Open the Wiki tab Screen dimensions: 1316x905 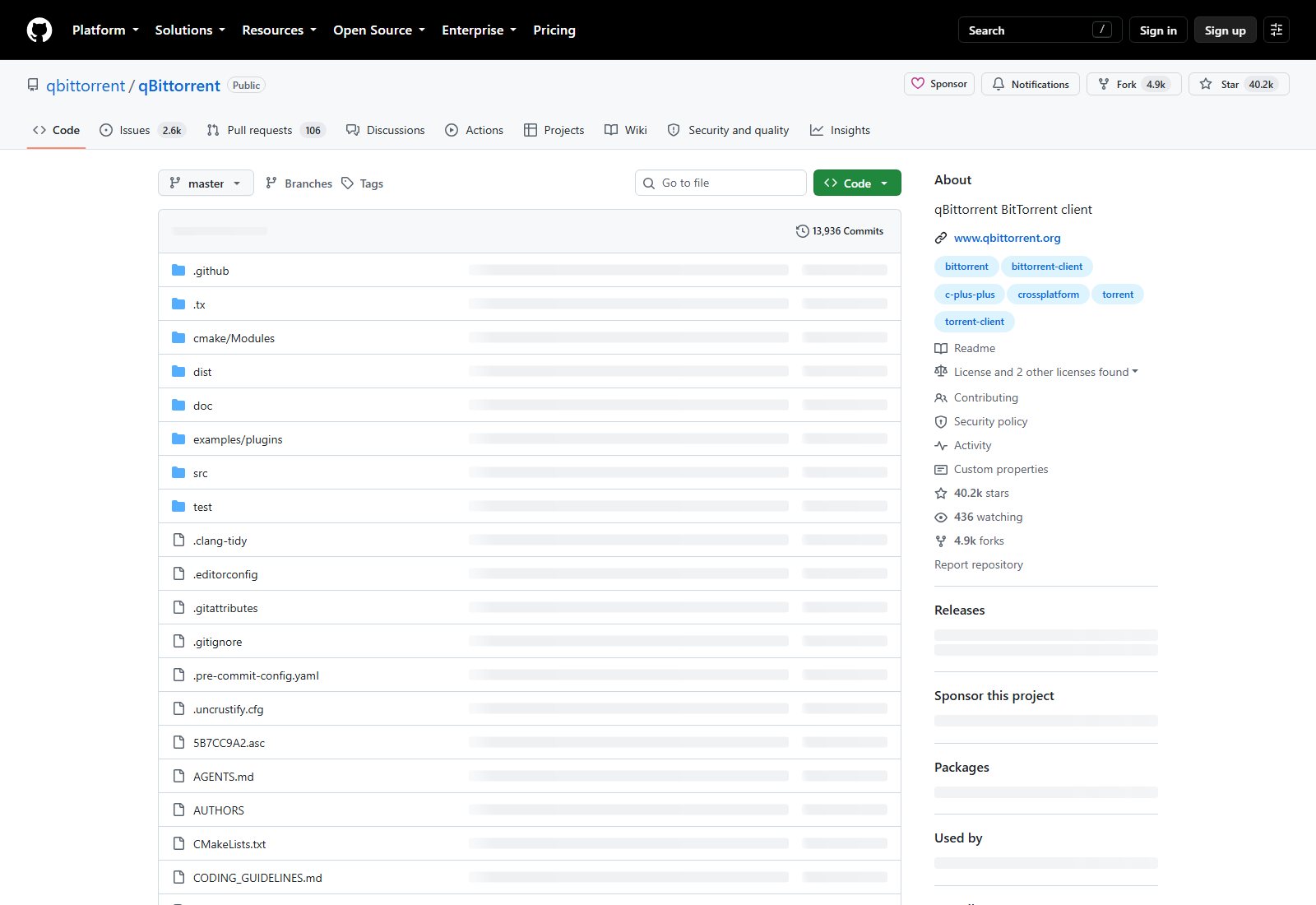(x=626, y=130)
